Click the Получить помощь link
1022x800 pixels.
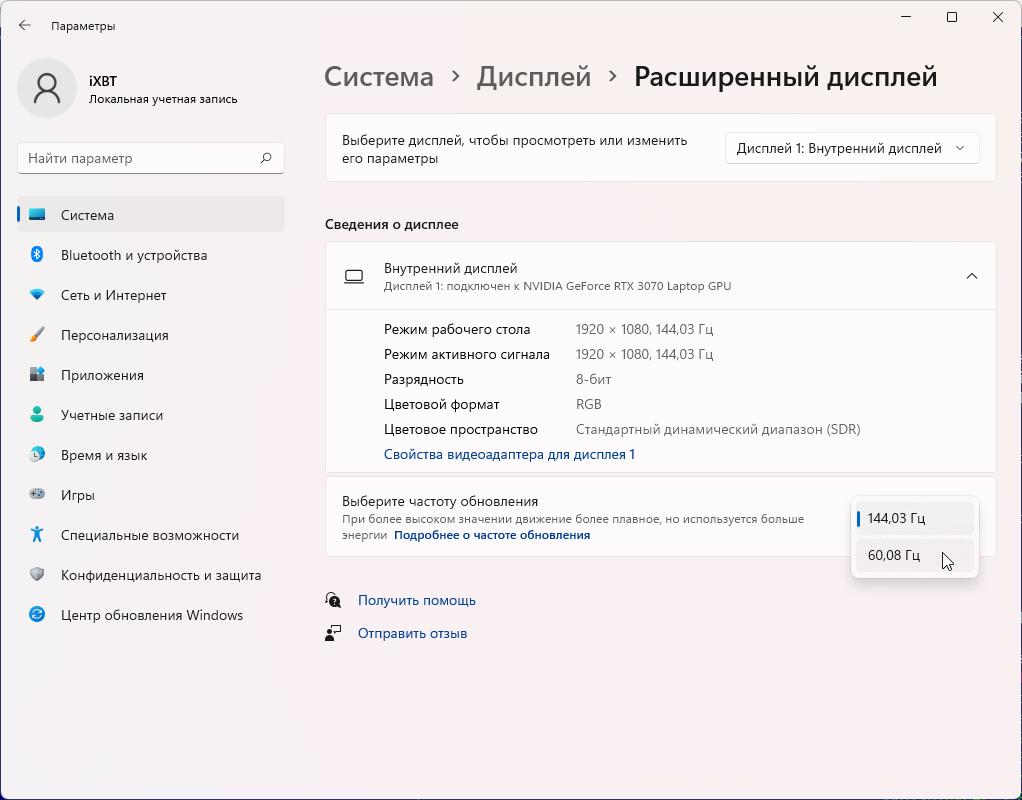pyautogui.click(x=416, y=600)
